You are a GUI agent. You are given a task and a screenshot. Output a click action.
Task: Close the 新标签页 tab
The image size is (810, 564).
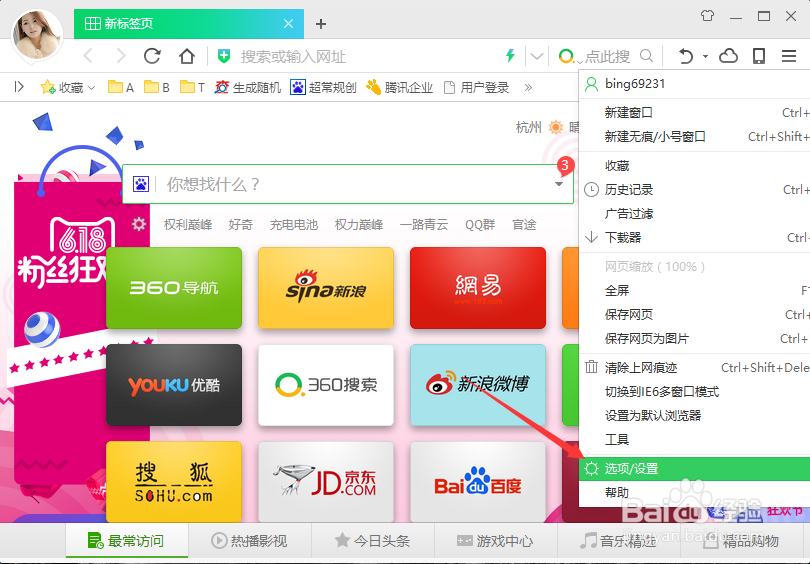(x=289, y=23)
